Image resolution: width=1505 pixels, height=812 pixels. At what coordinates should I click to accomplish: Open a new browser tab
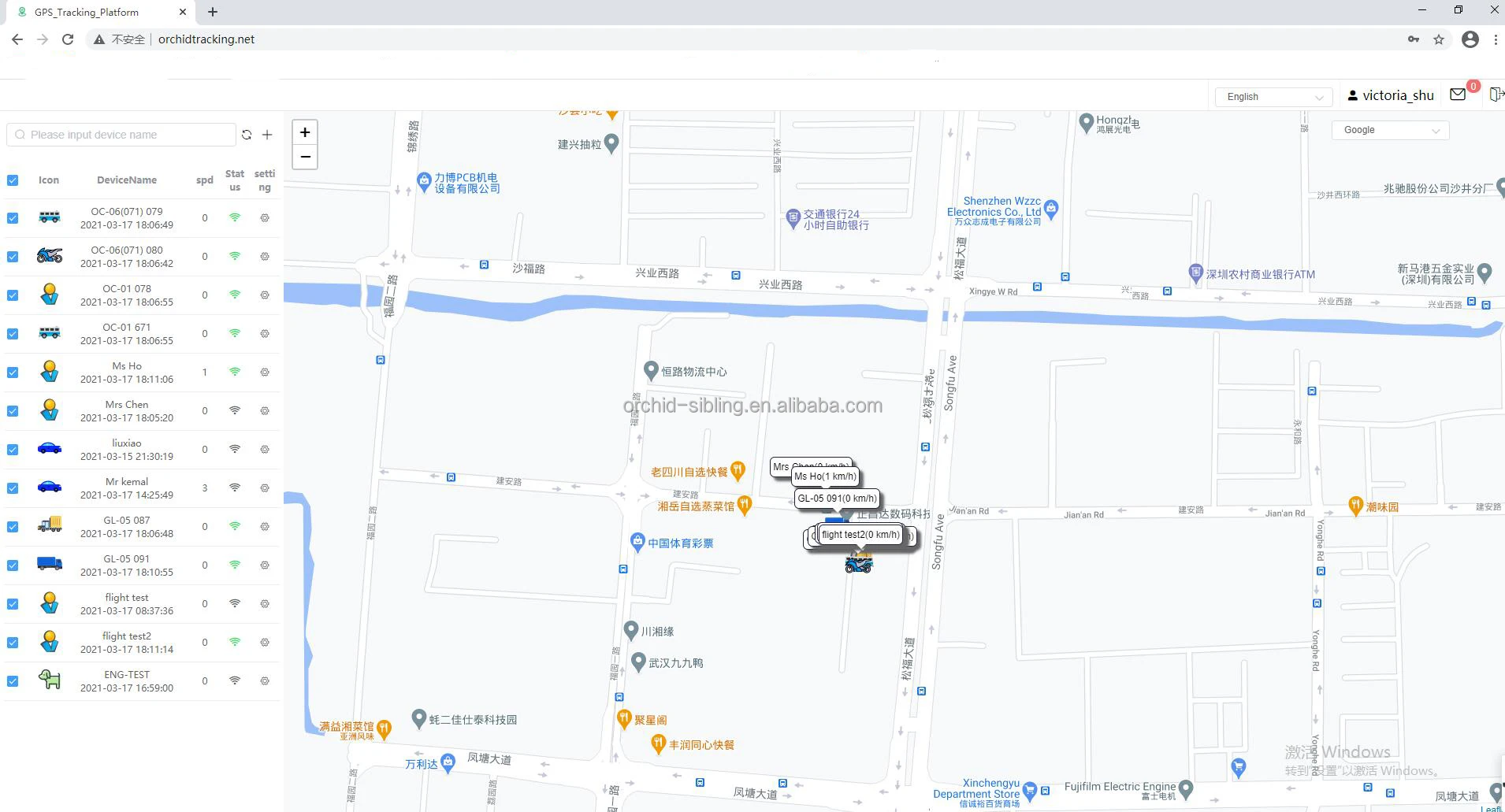(x=213, y=12)
